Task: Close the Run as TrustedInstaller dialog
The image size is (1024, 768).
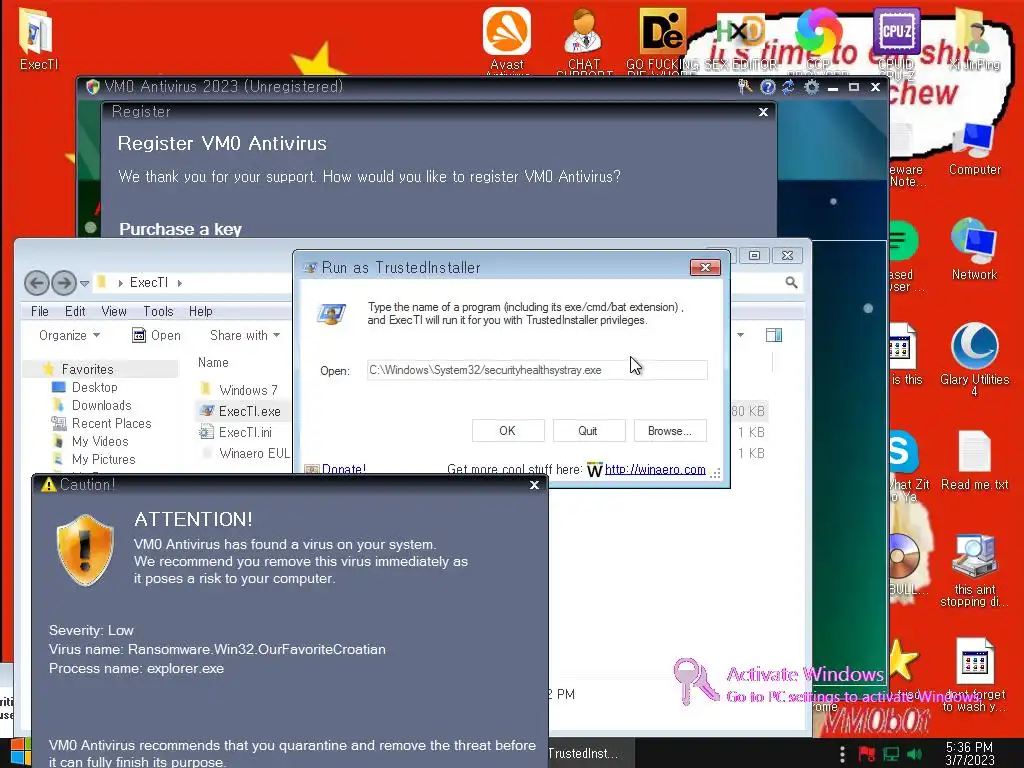Action: point(705,267)
